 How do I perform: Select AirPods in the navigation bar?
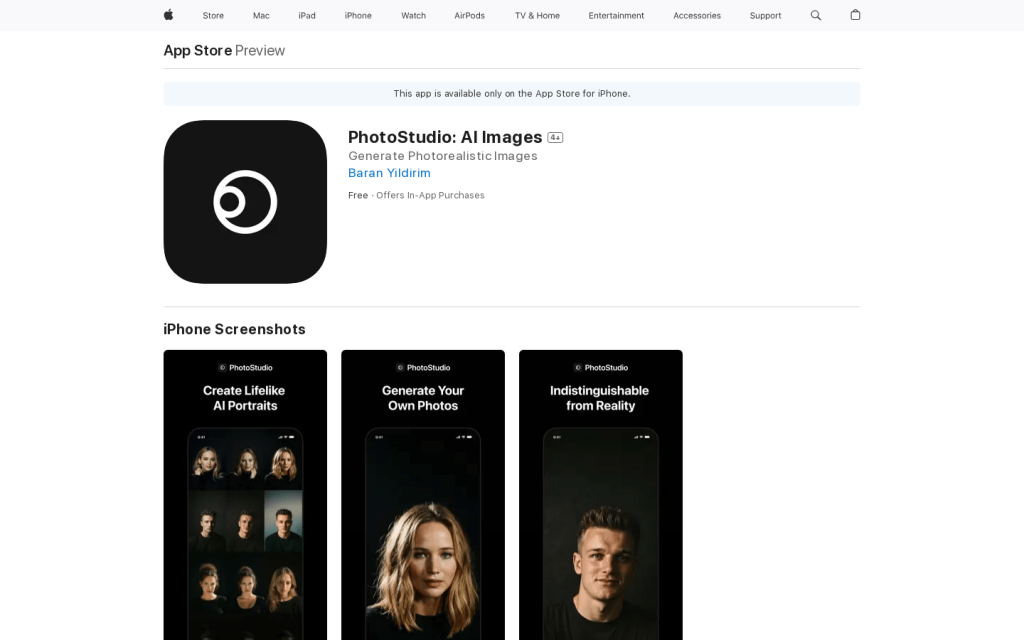point(469,15)
